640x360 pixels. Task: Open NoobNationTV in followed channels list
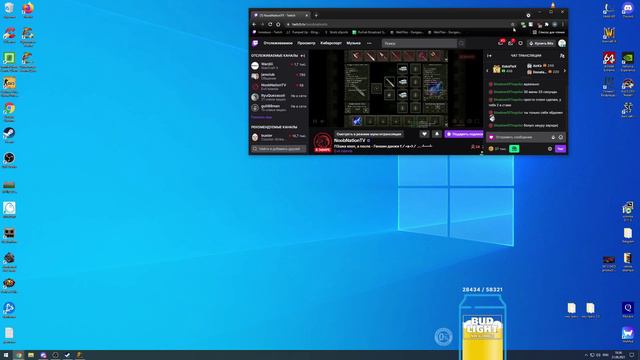tap(279, 86)
